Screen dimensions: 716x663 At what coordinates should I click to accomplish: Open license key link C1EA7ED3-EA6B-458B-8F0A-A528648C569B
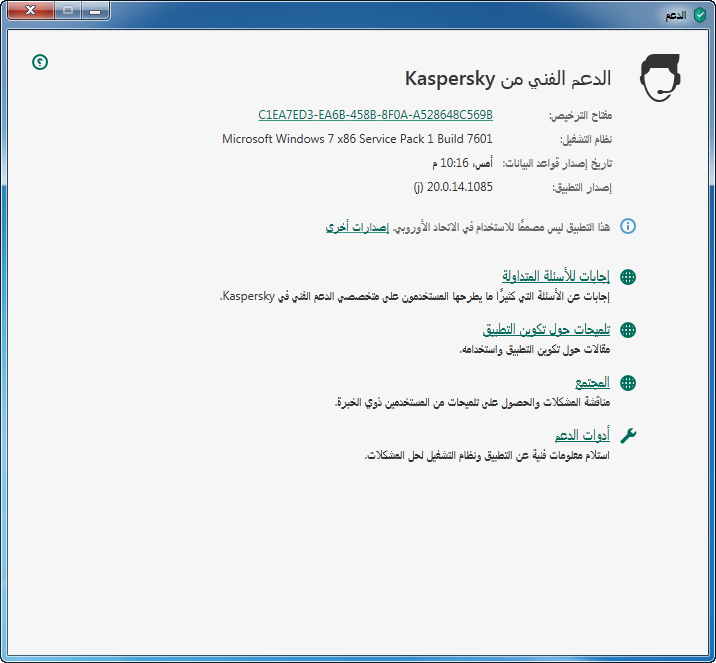pyautogui.click(x=375, y=115)
